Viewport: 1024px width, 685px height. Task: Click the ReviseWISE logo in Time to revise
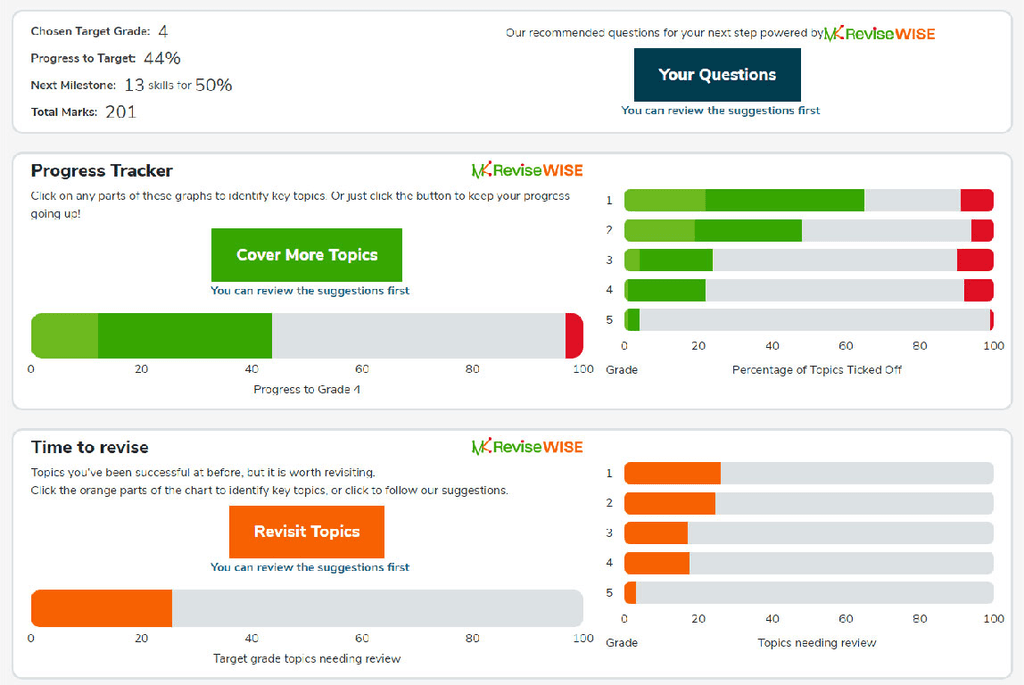click(527, 447)
